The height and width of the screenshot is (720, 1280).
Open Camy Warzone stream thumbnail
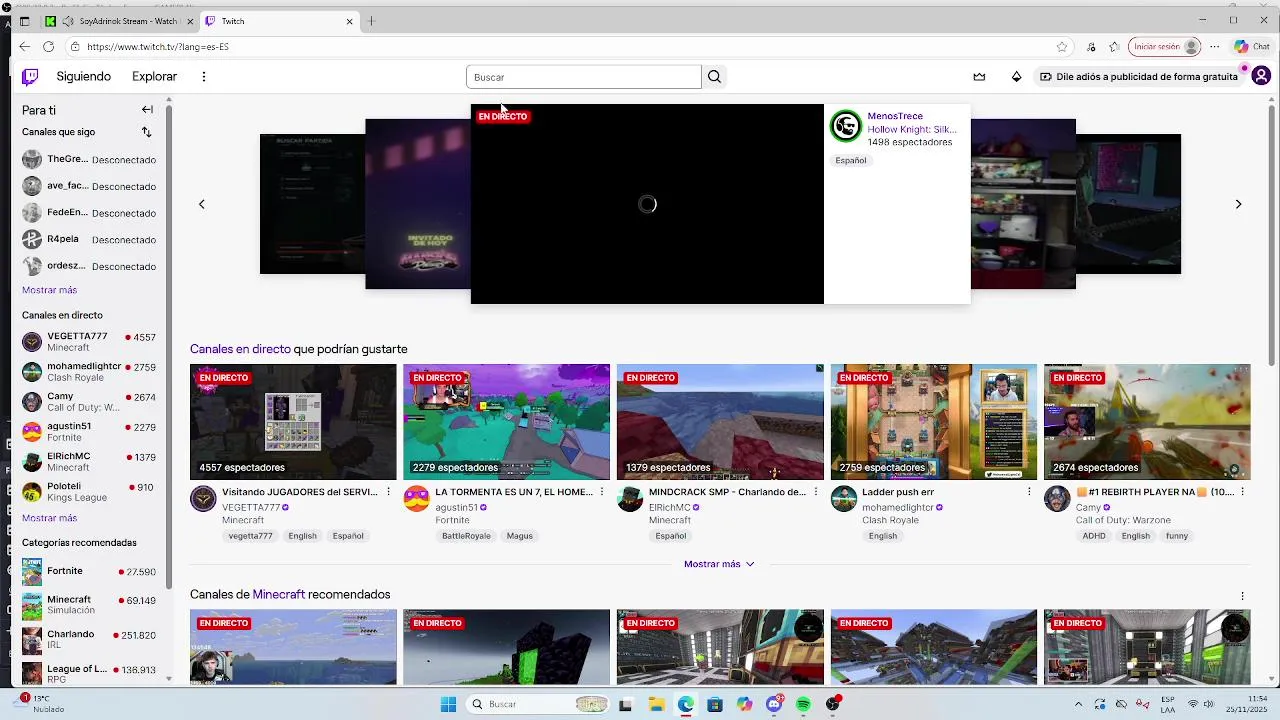pos(1147,422)
